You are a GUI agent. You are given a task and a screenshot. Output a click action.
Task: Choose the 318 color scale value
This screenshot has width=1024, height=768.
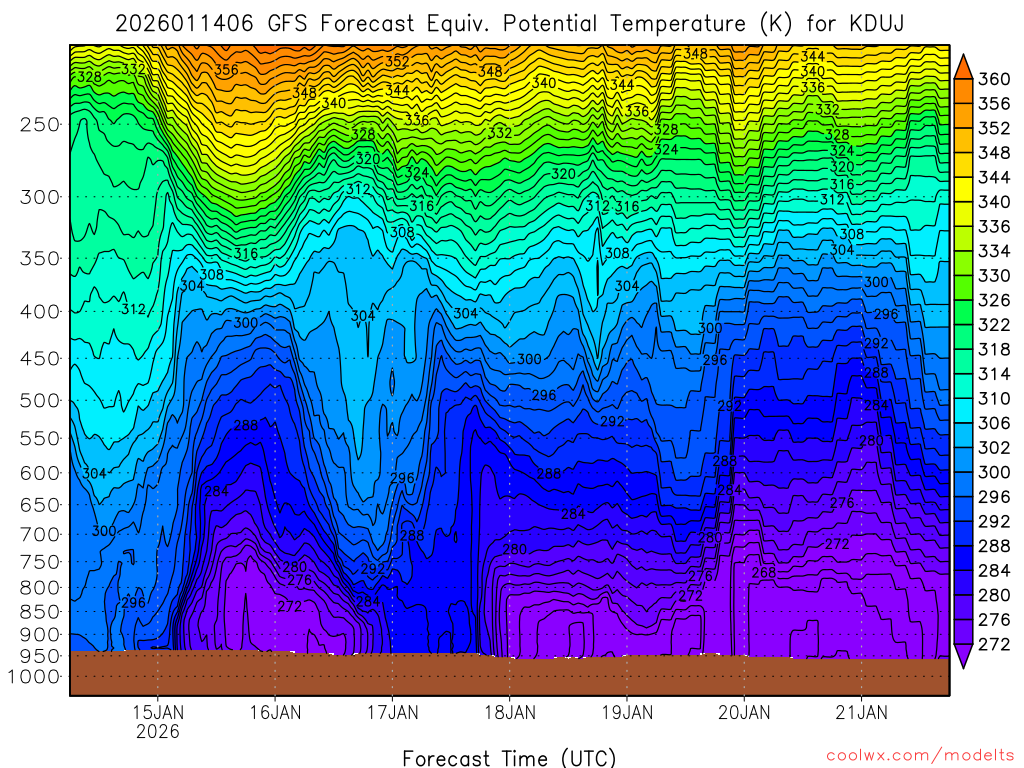pyautogui.click(x=994, y=349)
